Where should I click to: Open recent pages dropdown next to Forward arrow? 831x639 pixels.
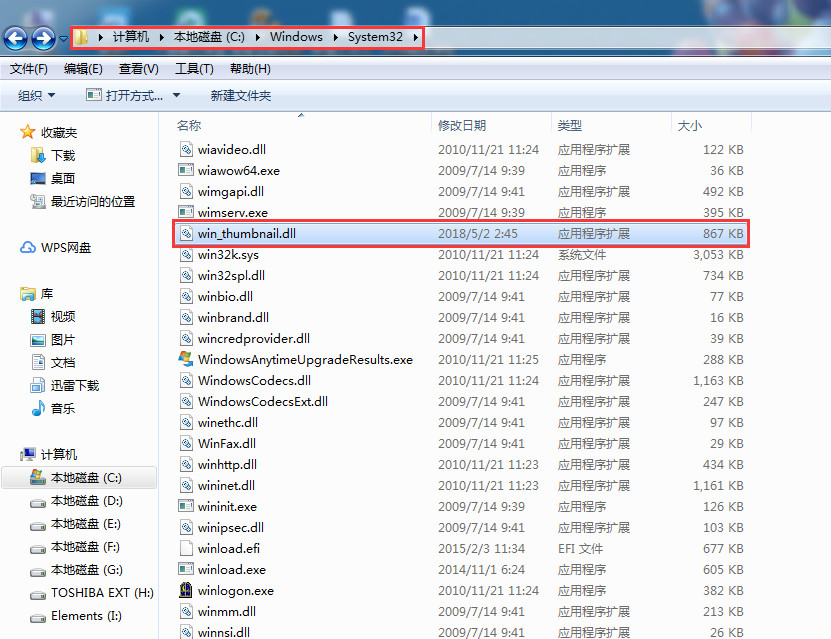pos(63,38)
